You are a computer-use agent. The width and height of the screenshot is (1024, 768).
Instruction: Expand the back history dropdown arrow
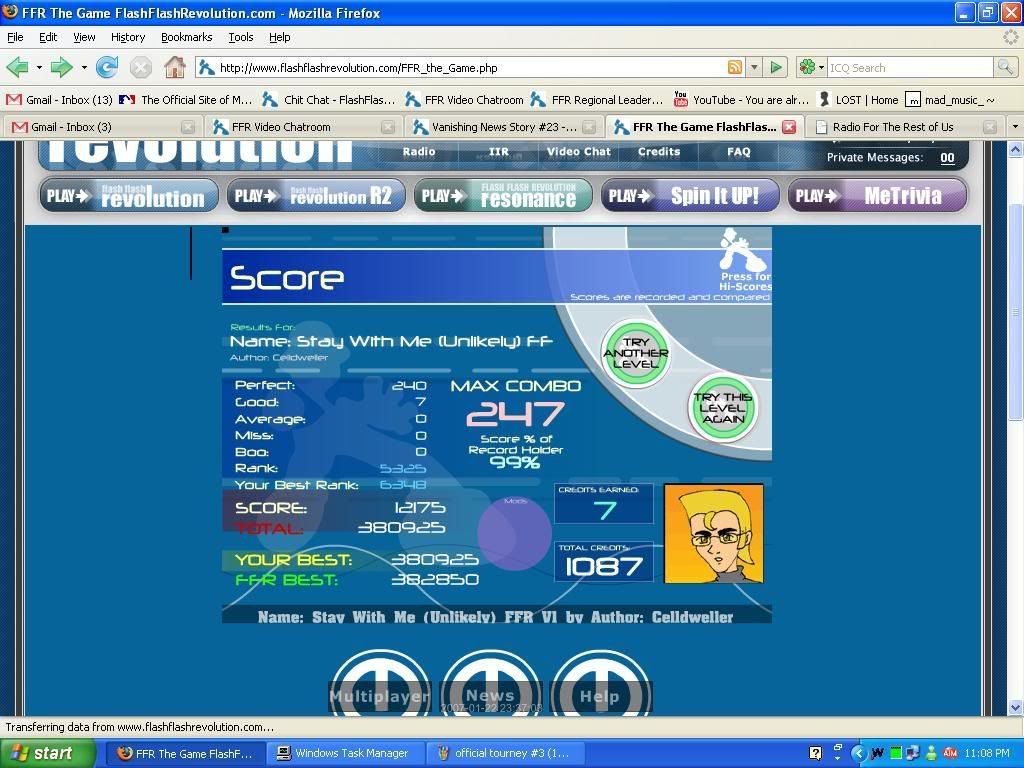tap(39, 68)
